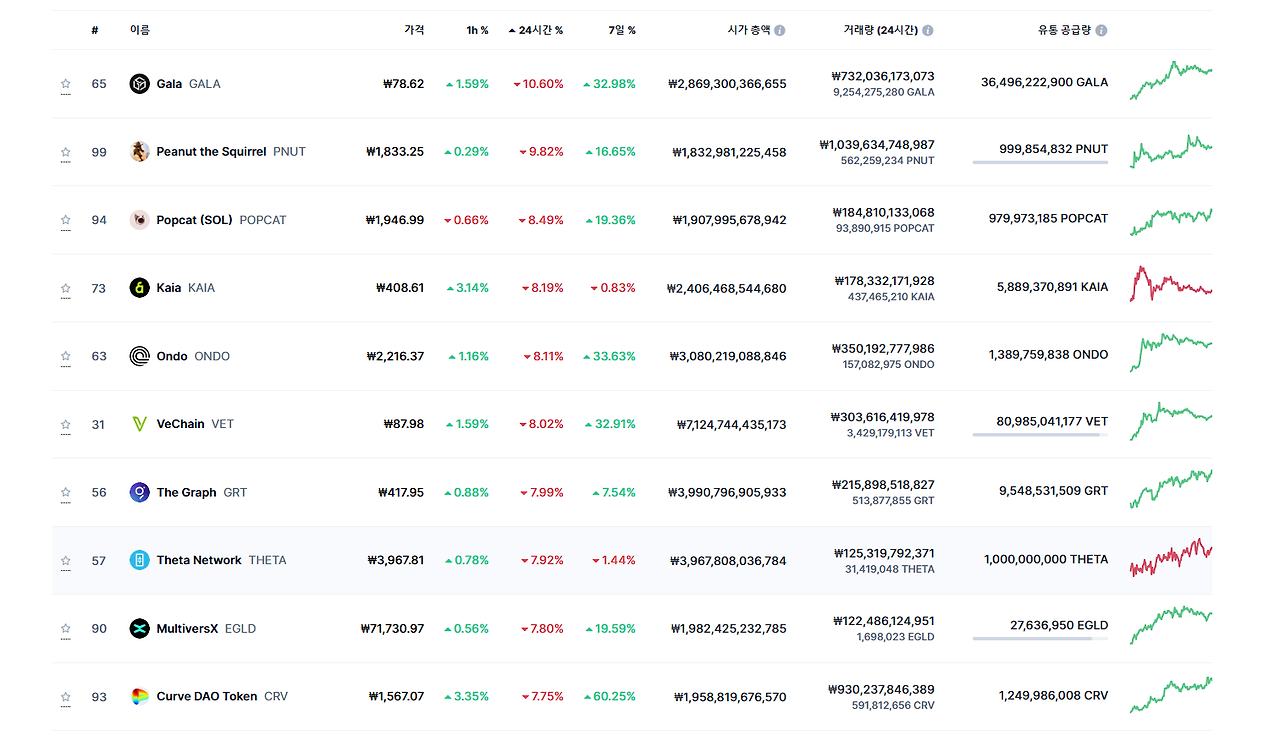Click EGLD circulating supply progress bar
This screenshot has width=1280, height=741.
pyautogui.click(x=1040, y=638)
